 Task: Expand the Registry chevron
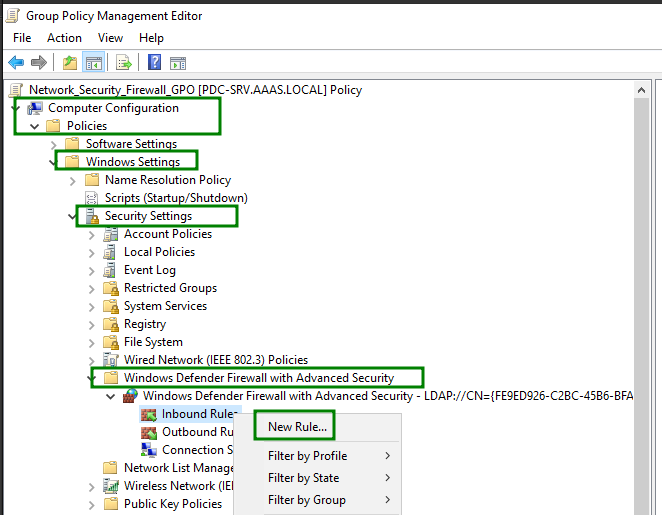click(x=92, y=325)
